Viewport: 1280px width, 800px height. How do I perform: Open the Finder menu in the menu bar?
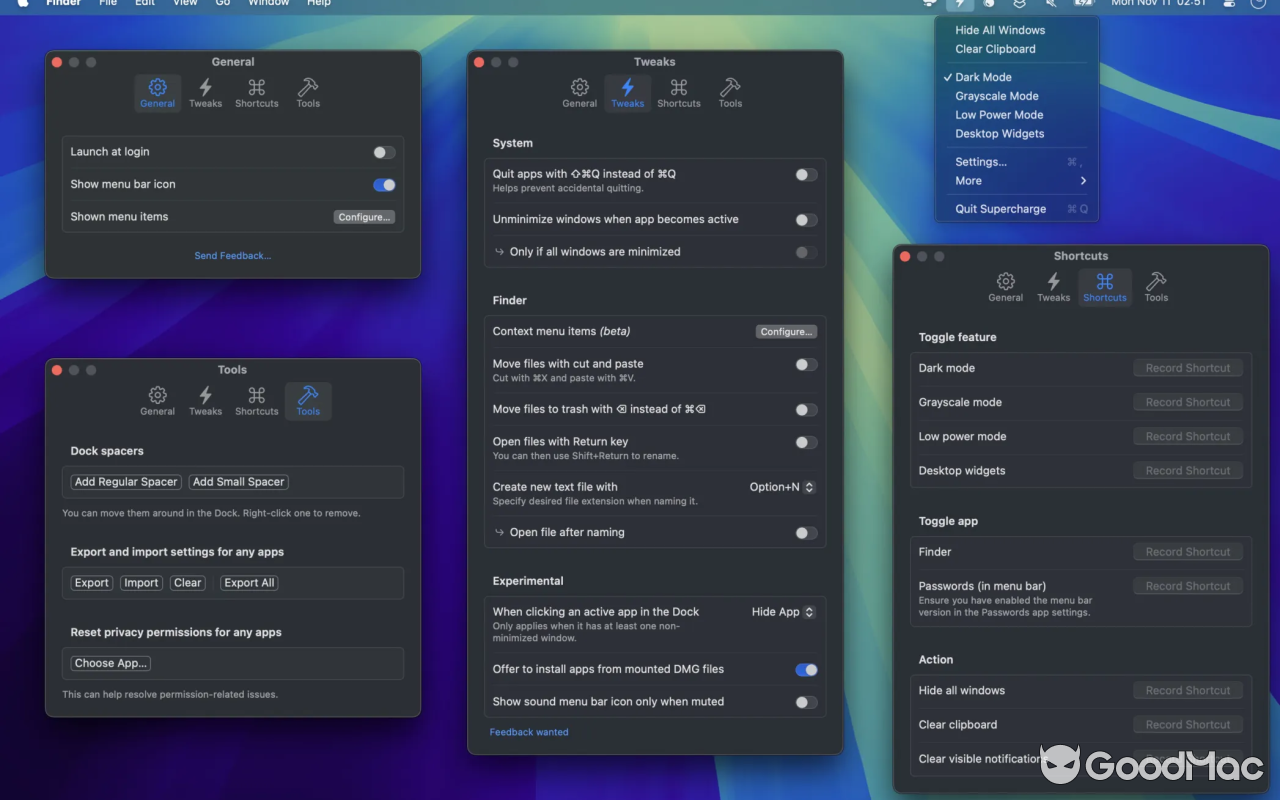(63, 4)
